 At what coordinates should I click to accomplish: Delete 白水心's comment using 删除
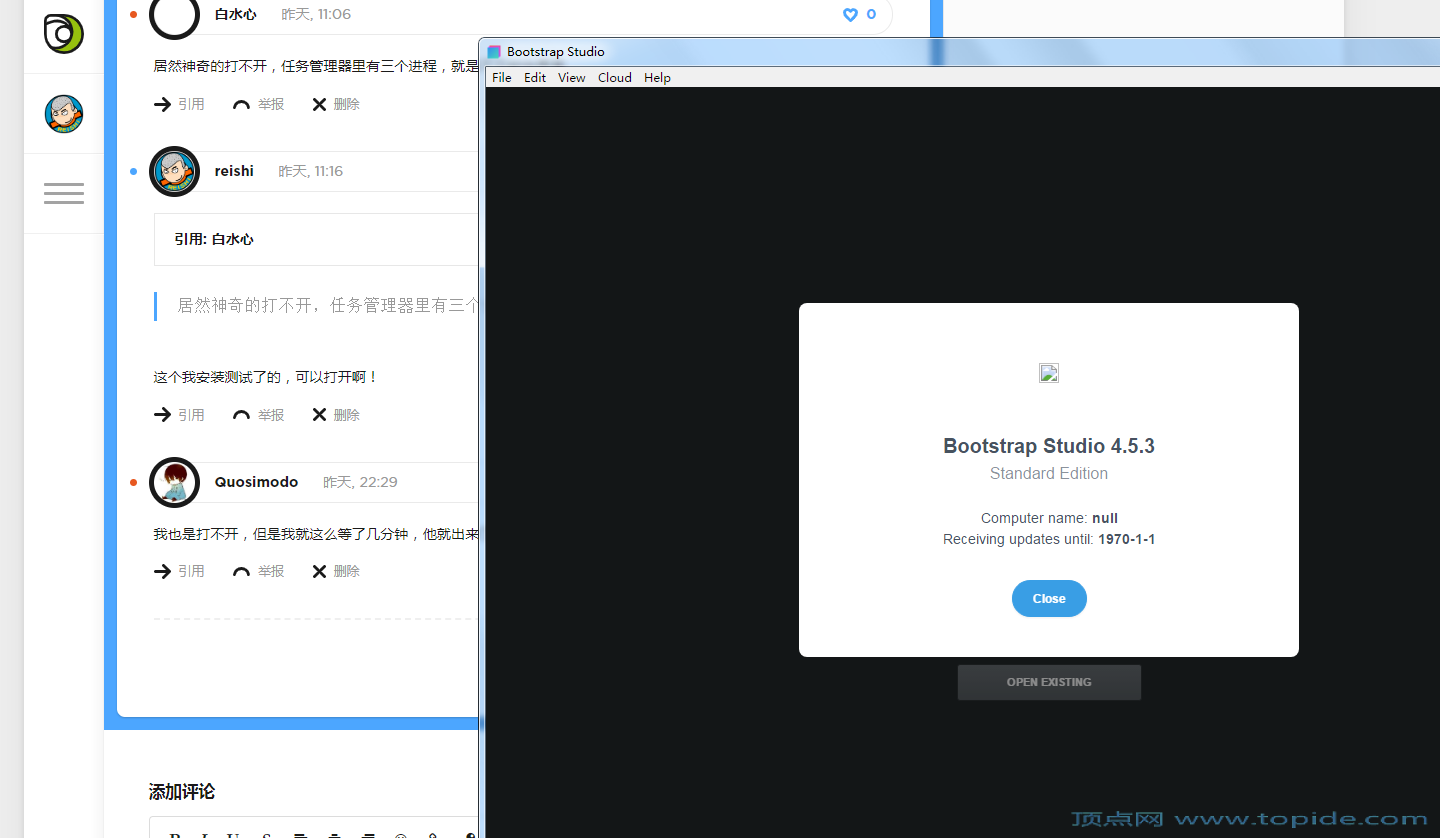[x=335, y=104]
